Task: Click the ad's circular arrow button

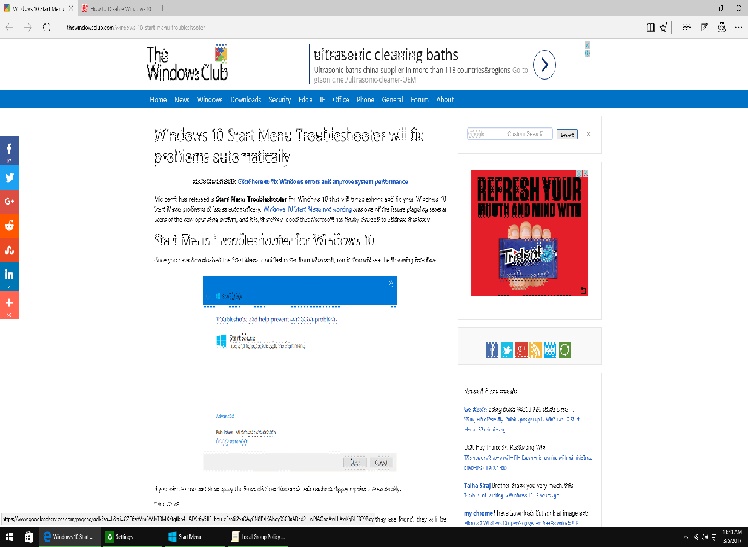Action: [544, 64]
